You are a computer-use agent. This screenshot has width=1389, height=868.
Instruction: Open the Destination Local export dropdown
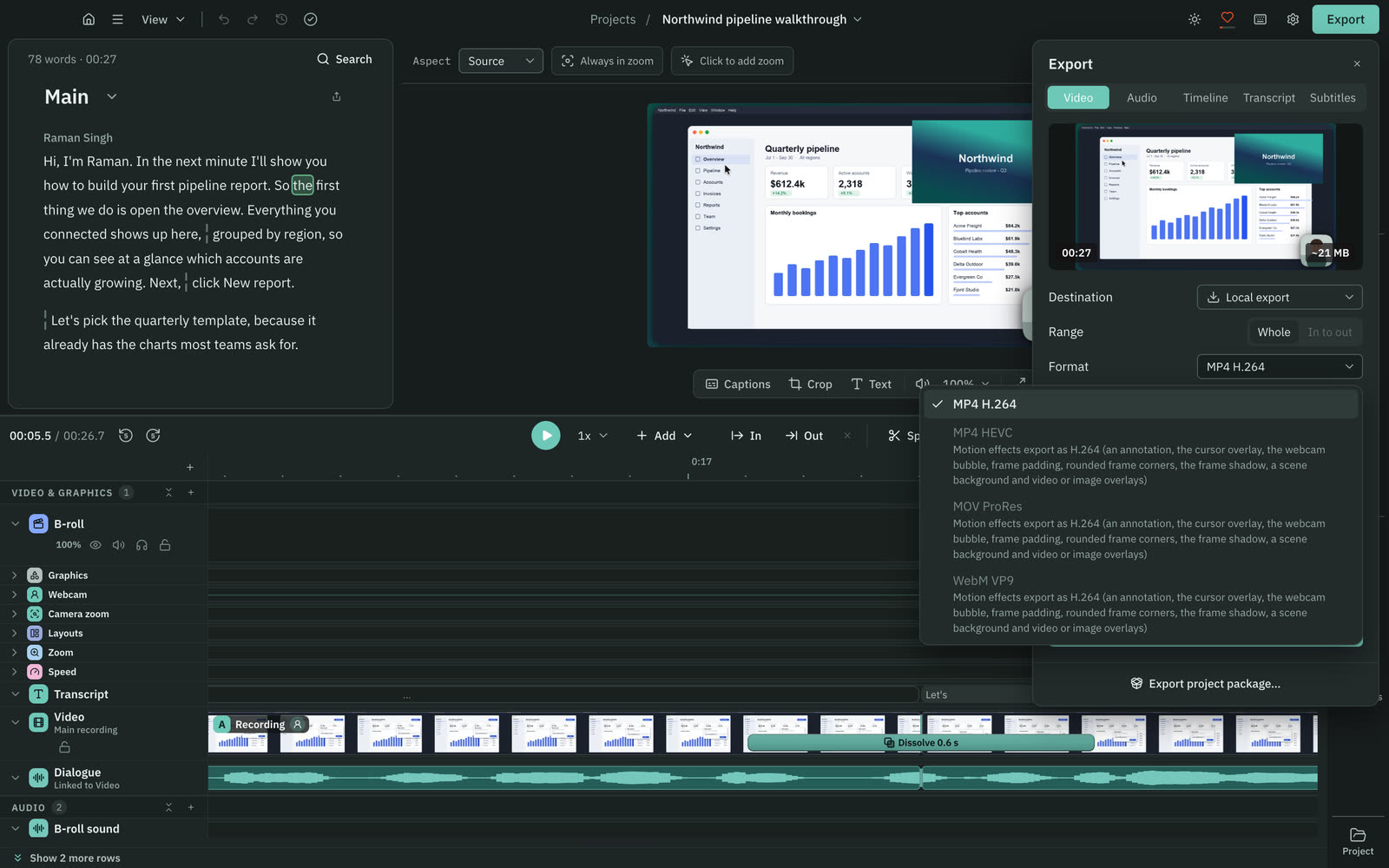(1279, 297)
